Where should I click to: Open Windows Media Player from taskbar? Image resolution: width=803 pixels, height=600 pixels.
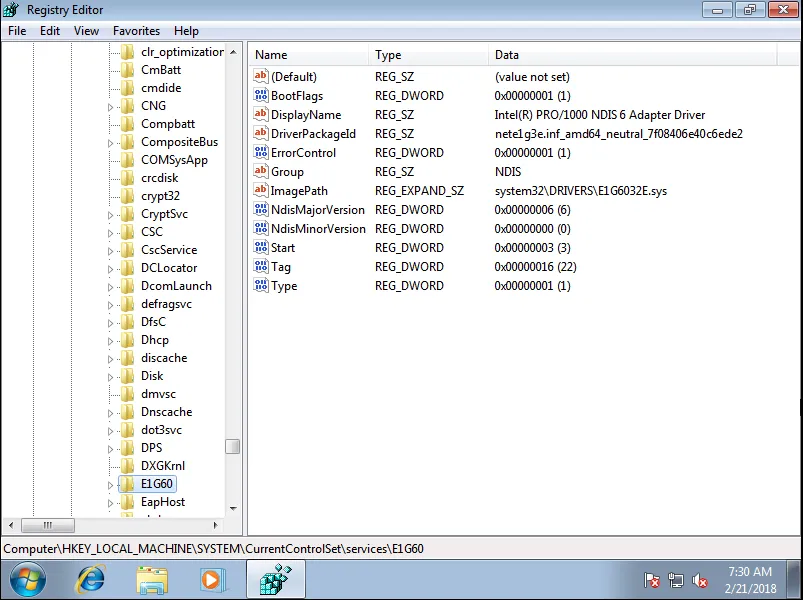[212, 580]
